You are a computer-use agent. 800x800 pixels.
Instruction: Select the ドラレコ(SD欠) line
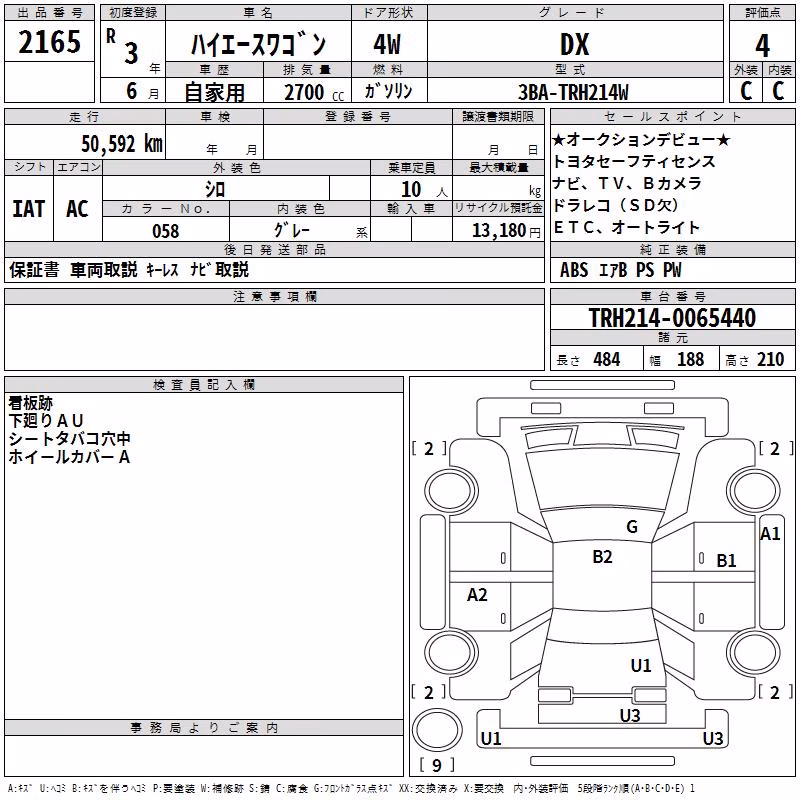[616, 205]
